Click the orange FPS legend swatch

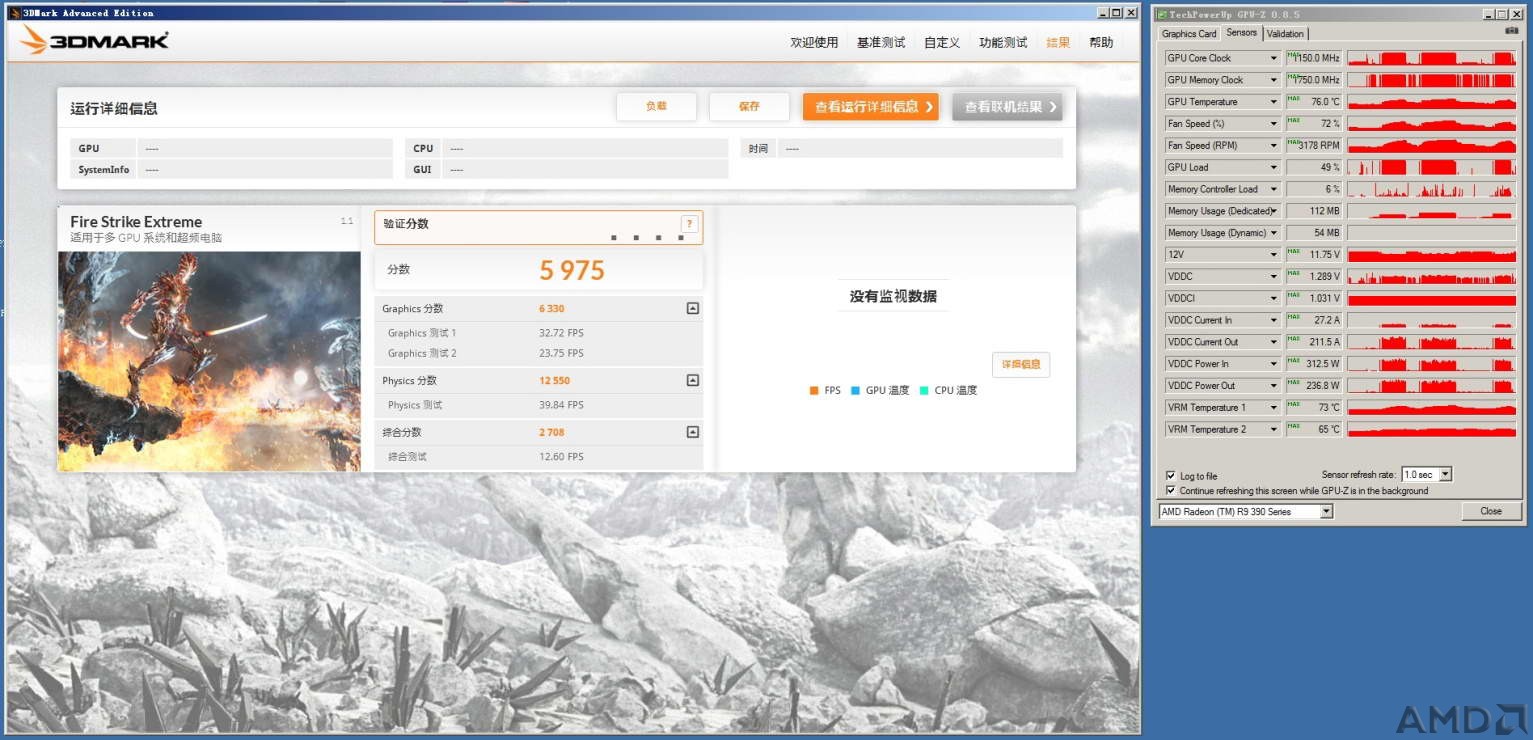point(814,391)
